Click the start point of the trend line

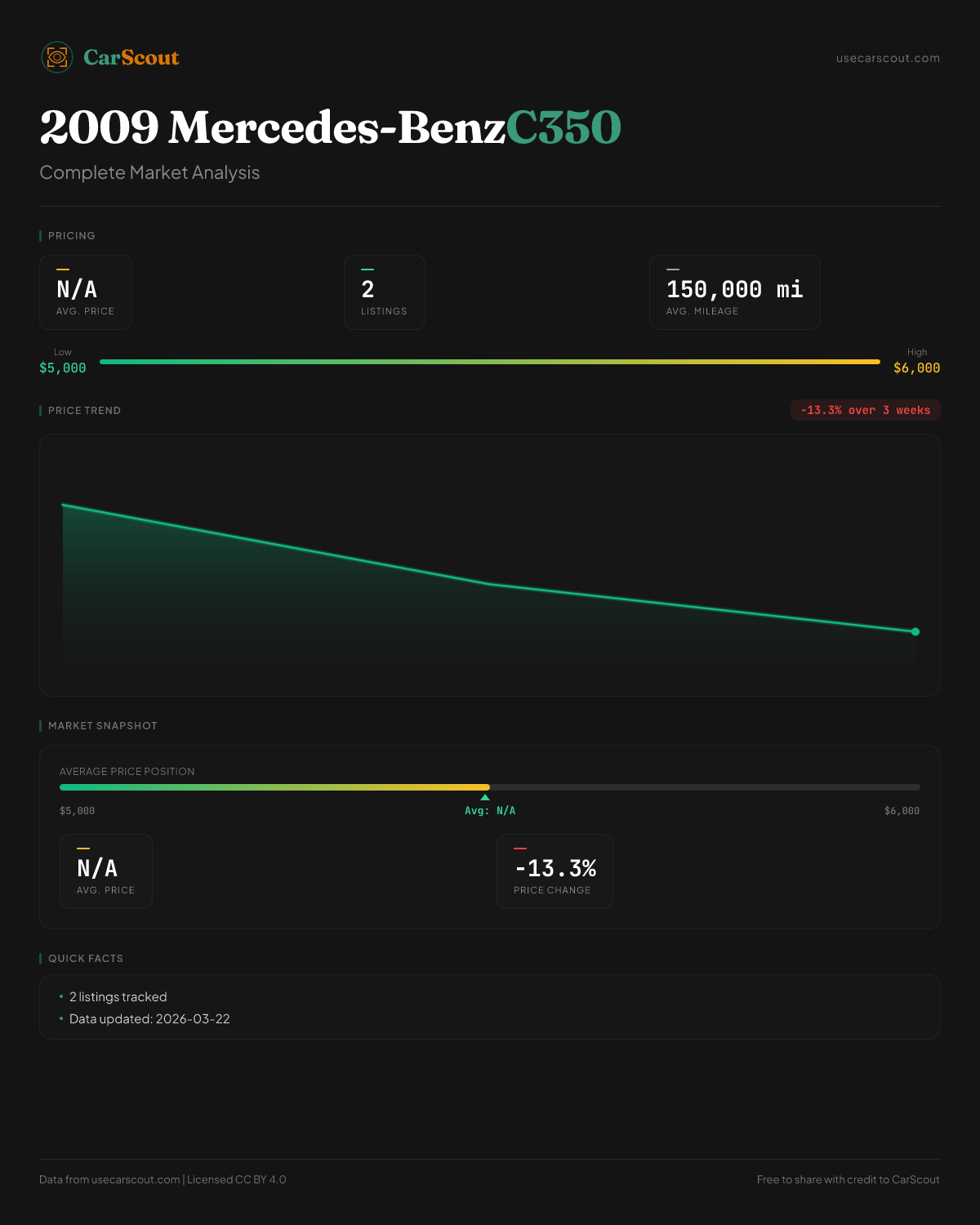64,505
